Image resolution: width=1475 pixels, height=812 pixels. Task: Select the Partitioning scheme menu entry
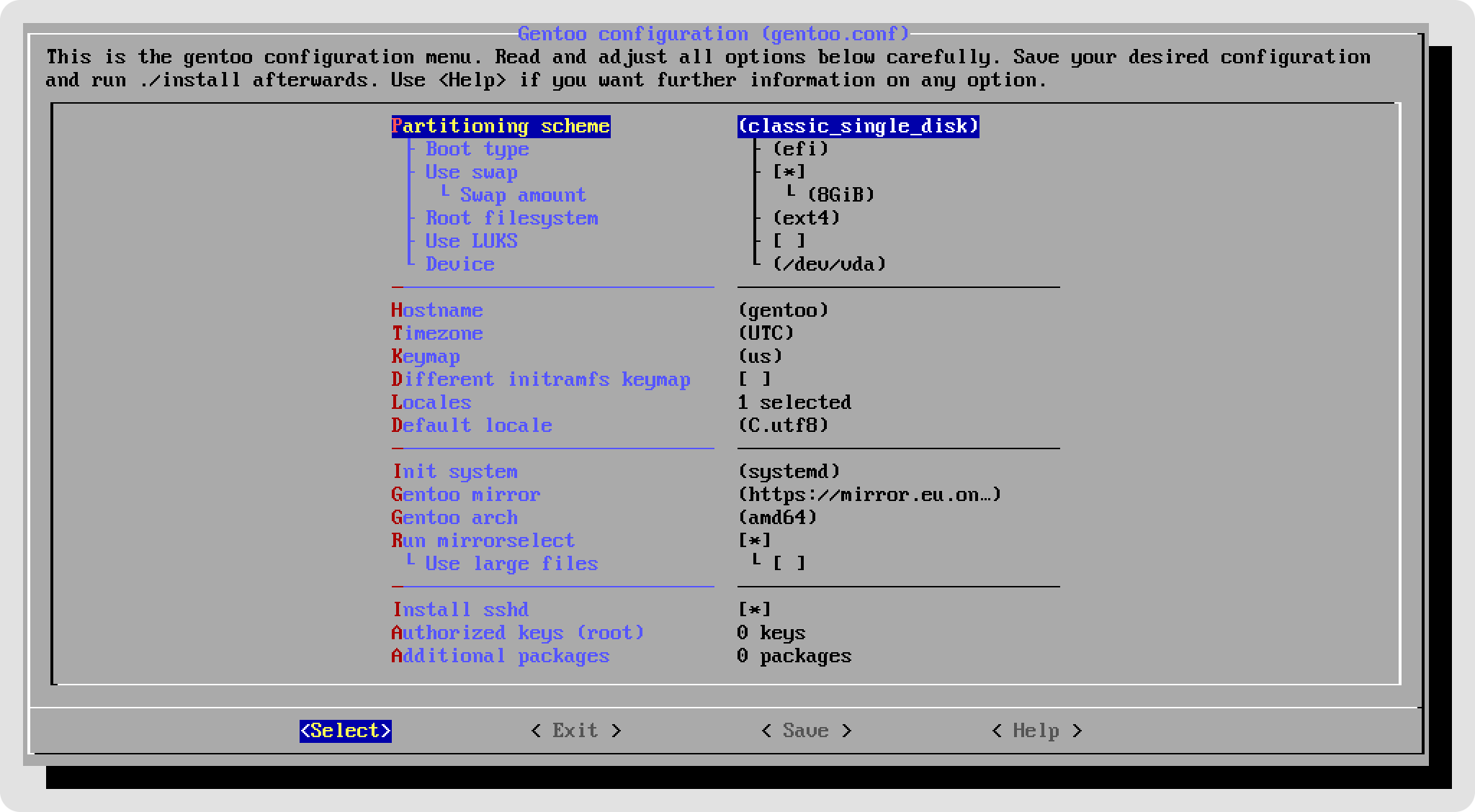click(x=501, y=126)
